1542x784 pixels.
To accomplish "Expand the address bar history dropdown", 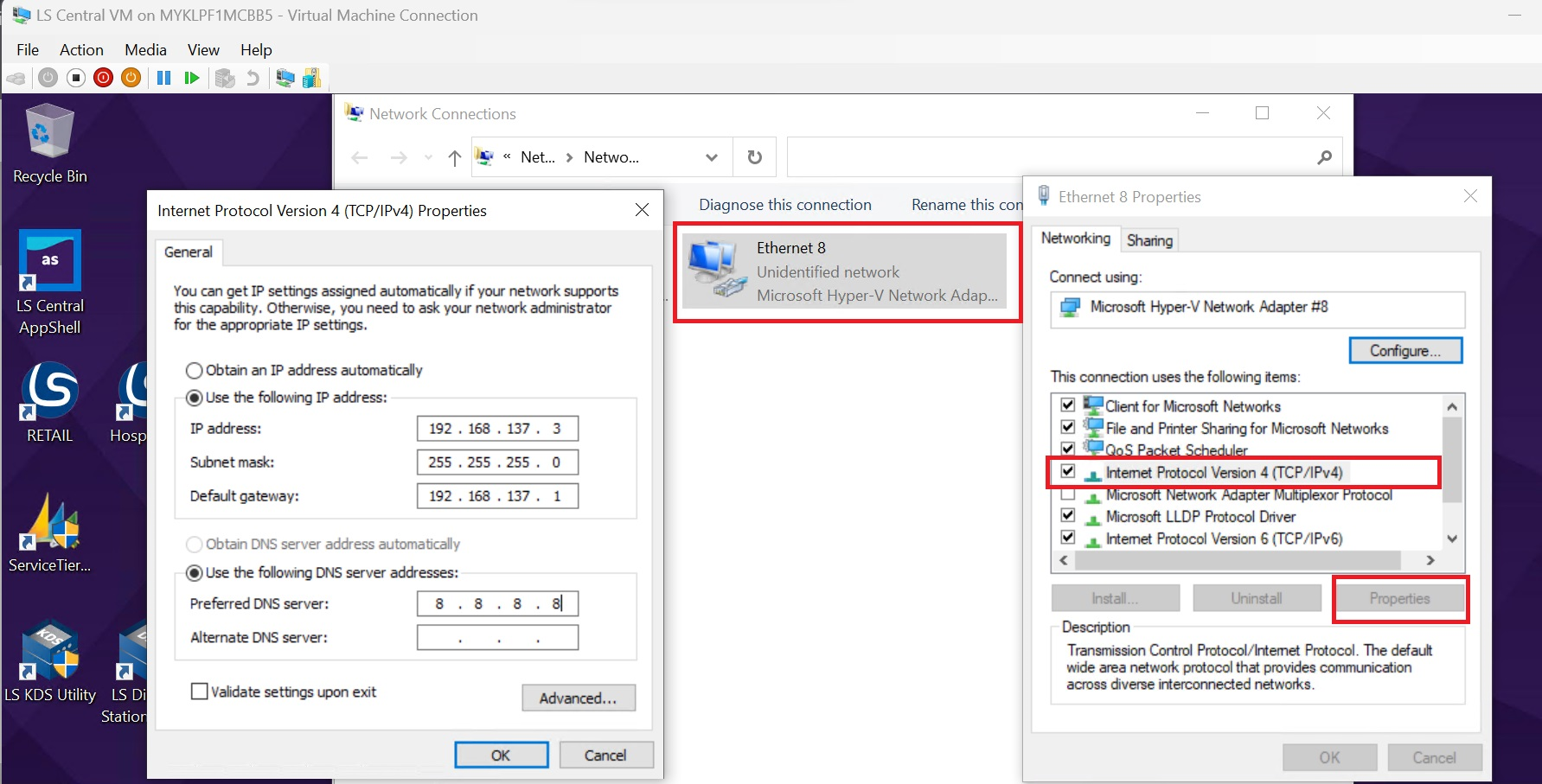I will (x=712, y=157).
